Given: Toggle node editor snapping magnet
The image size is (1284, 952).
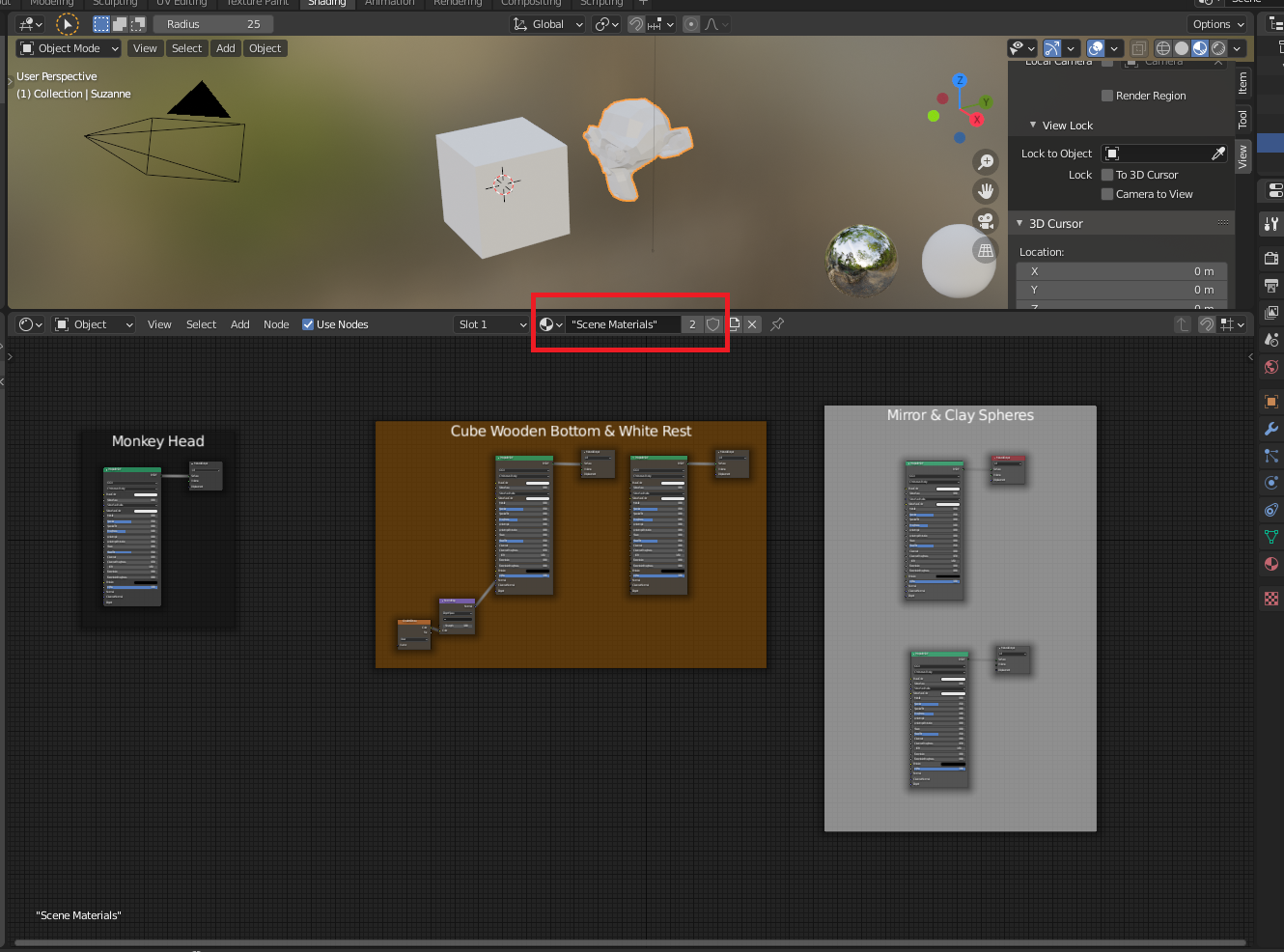Looking at the screenshot, I should click(1207, 324).
